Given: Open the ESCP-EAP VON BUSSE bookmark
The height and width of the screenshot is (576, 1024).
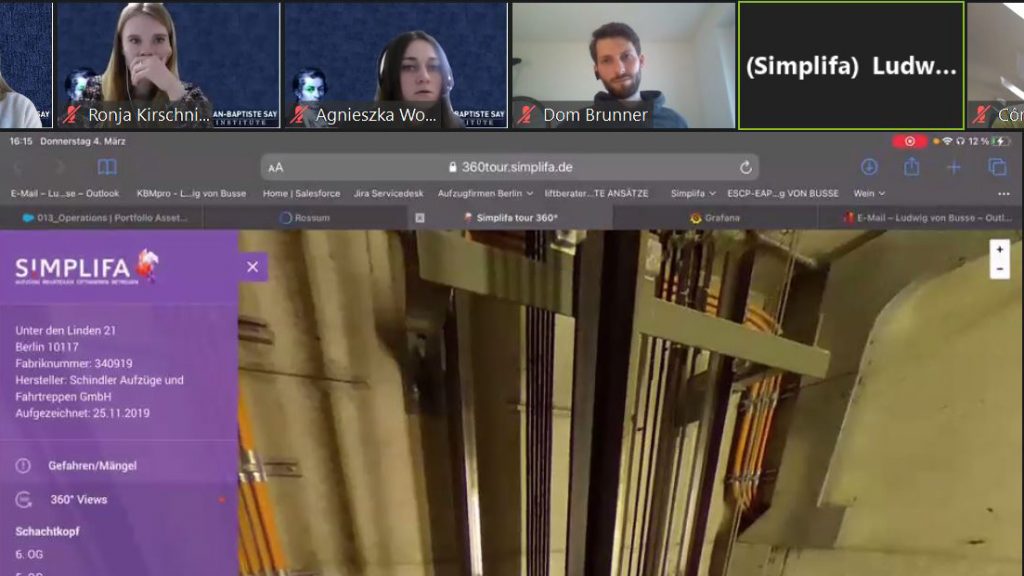Looking at the screenshot, I should point(782,194).
